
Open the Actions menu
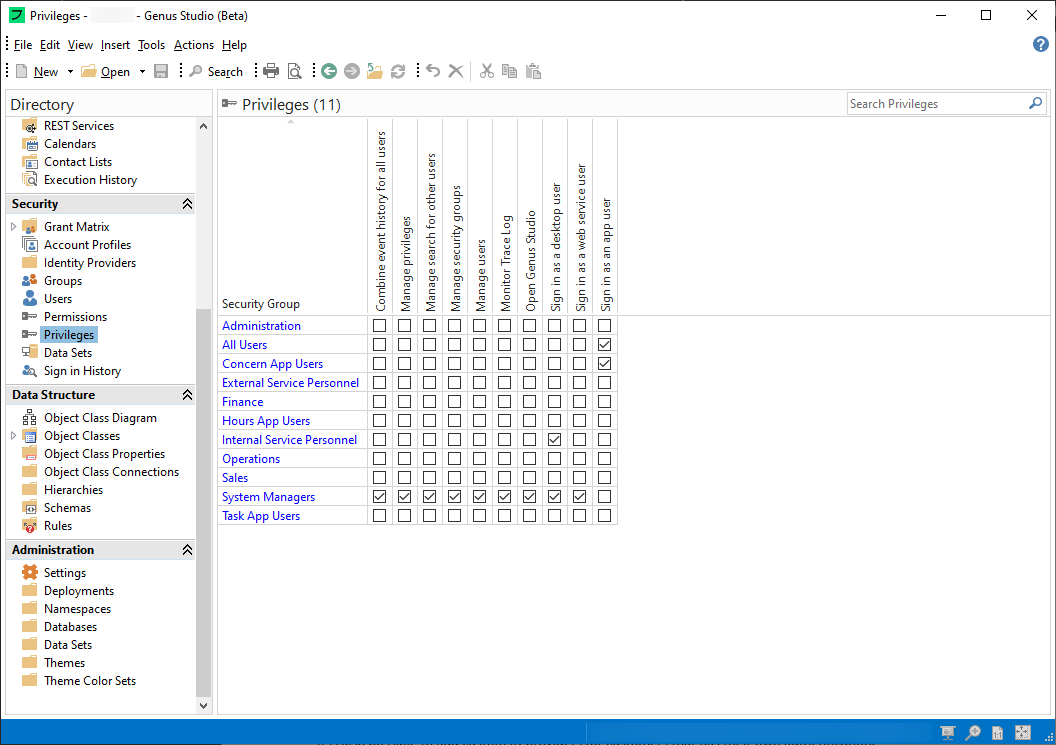193,45
